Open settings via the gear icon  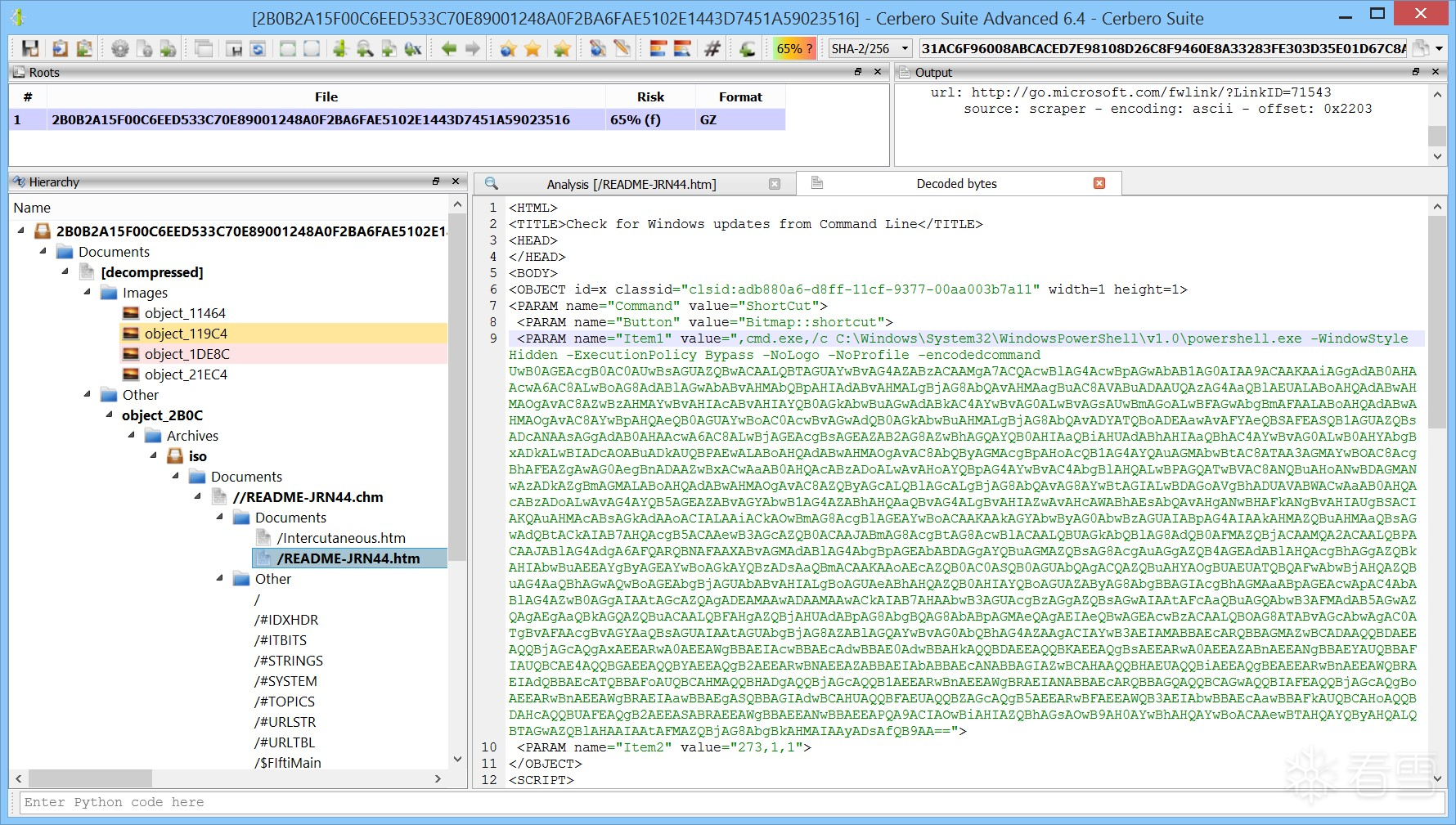pos(120,49)
